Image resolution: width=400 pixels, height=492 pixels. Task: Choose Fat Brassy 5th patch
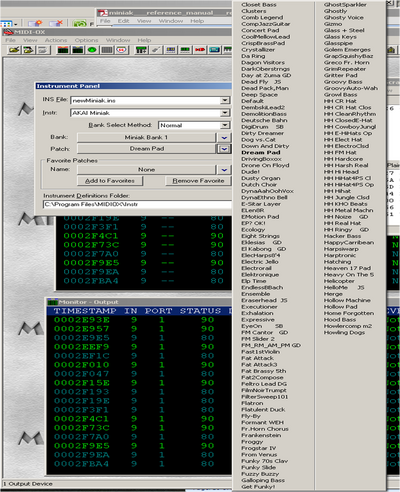click(x=263, y=371)
